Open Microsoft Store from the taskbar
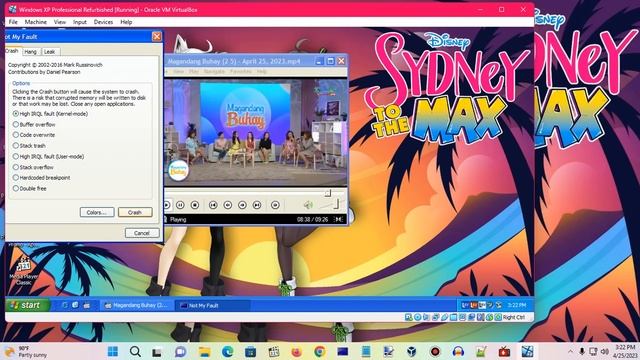This screenshot has height=360, width=640. 250,351
